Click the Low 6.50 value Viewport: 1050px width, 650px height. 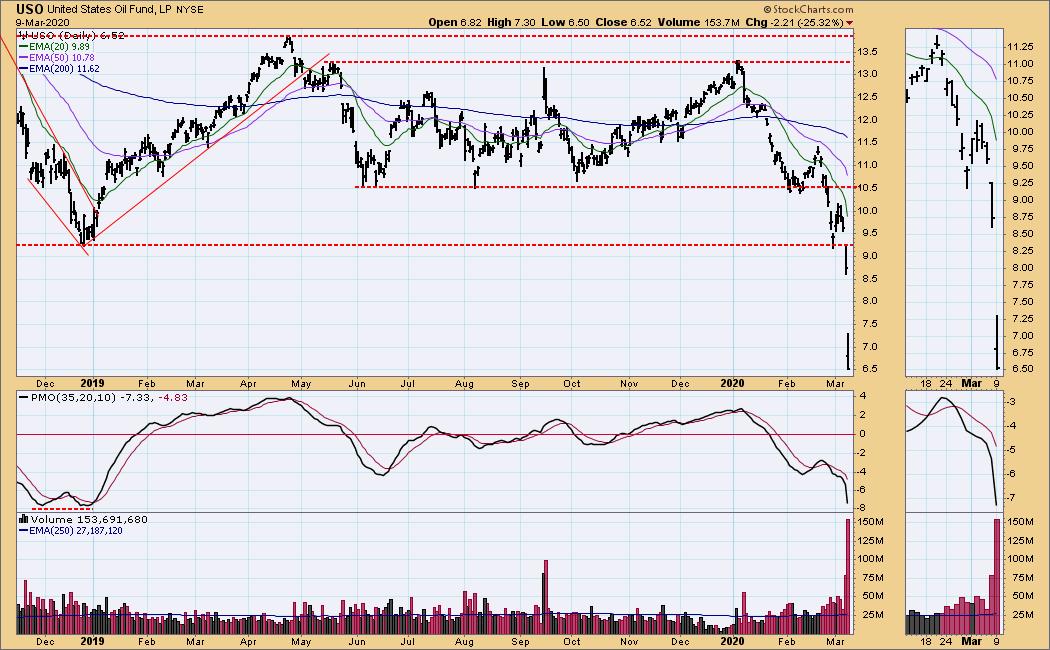point(565,22)
